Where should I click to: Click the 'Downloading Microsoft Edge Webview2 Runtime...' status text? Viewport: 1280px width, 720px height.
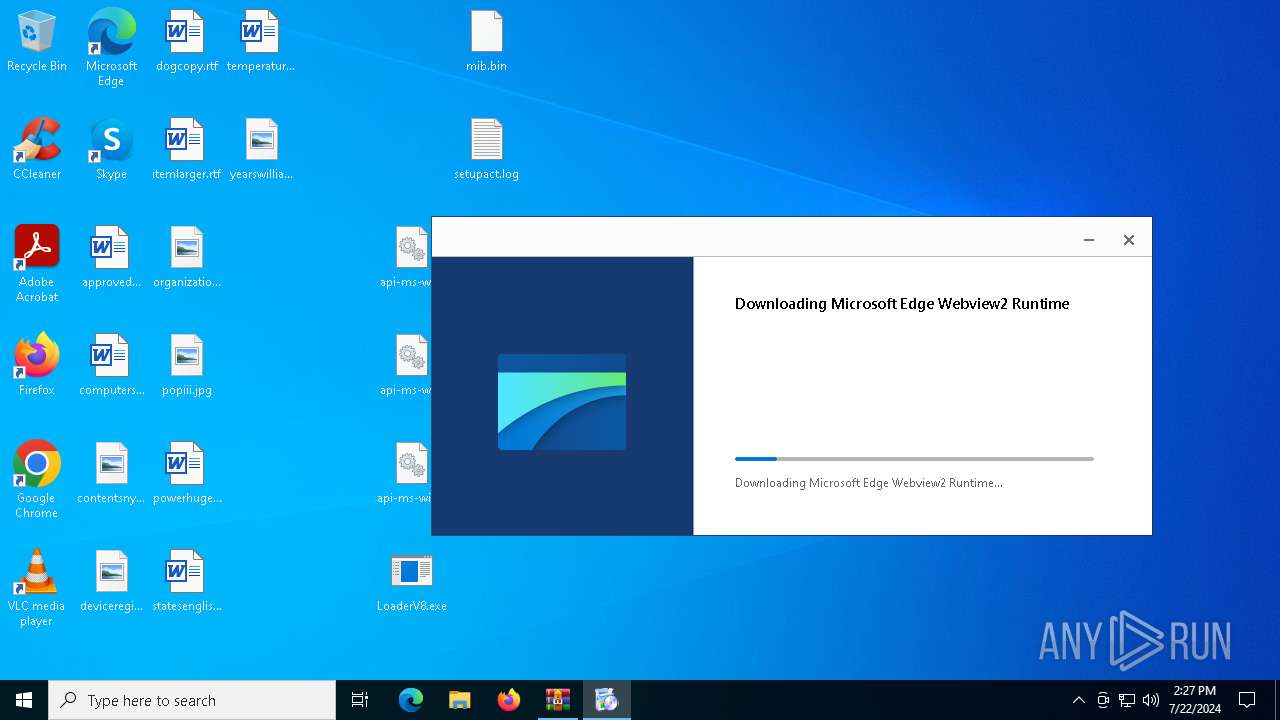[869, 483]
